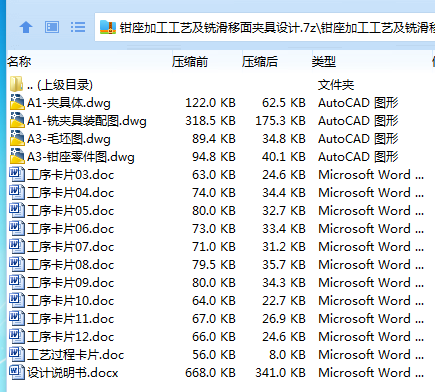Click Word icon of 工序卡片07.doc
This screenshot has height=392, width=435.
tap(17, 246)
